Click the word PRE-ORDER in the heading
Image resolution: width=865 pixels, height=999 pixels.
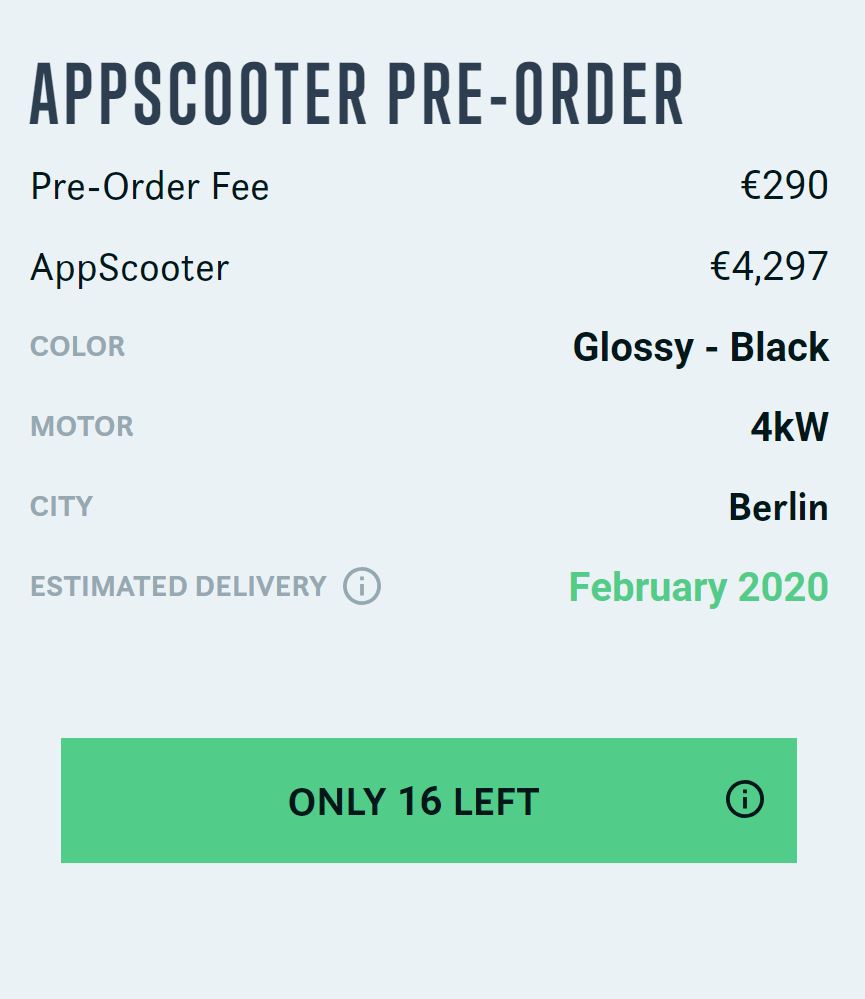536,94
